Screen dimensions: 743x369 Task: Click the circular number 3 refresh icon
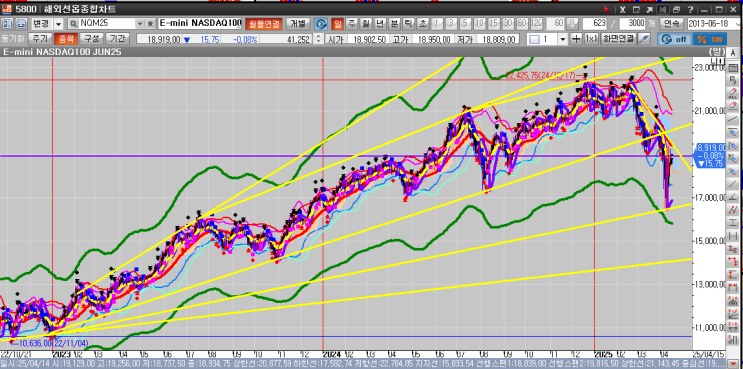tap(321, 24)
